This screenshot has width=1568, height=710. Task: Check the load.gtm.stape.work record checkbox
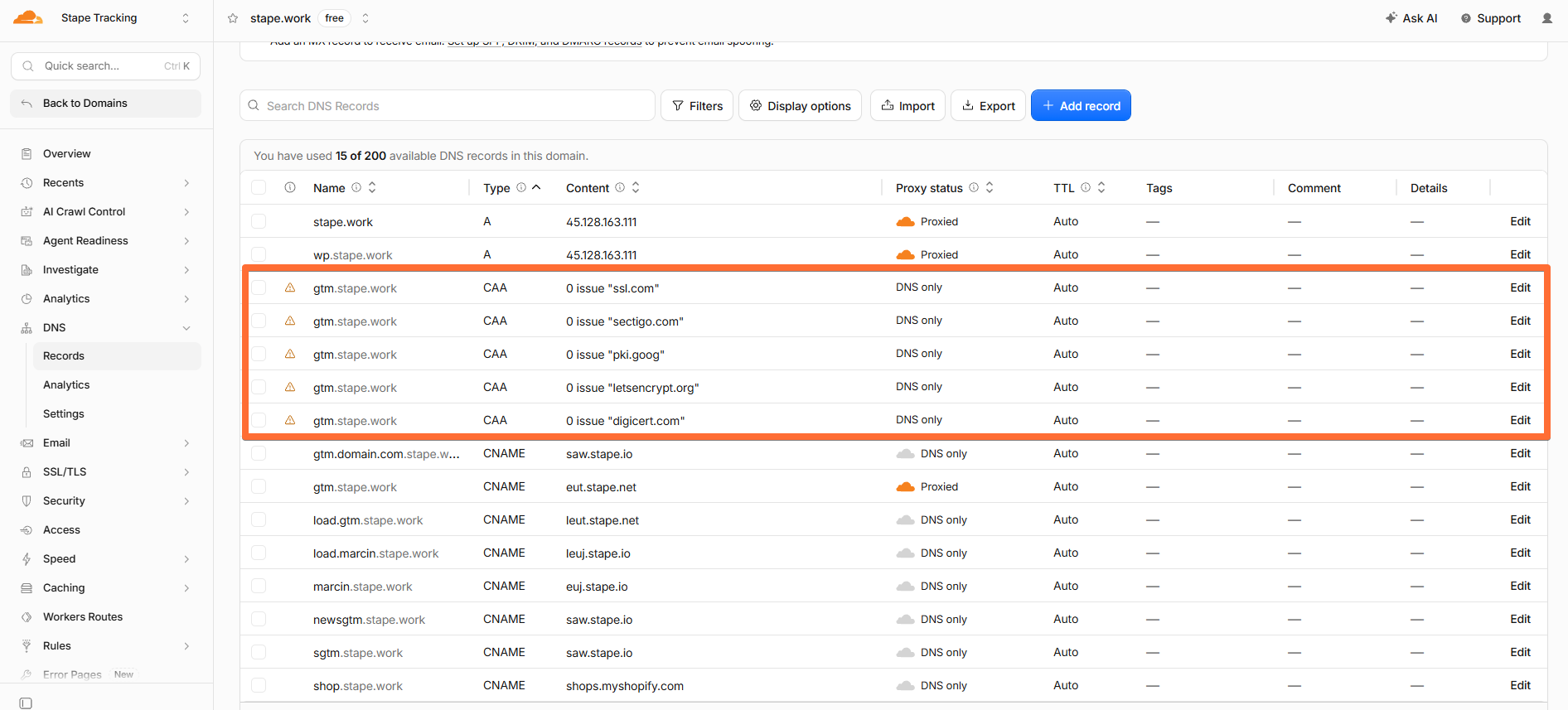pos(259,519)
